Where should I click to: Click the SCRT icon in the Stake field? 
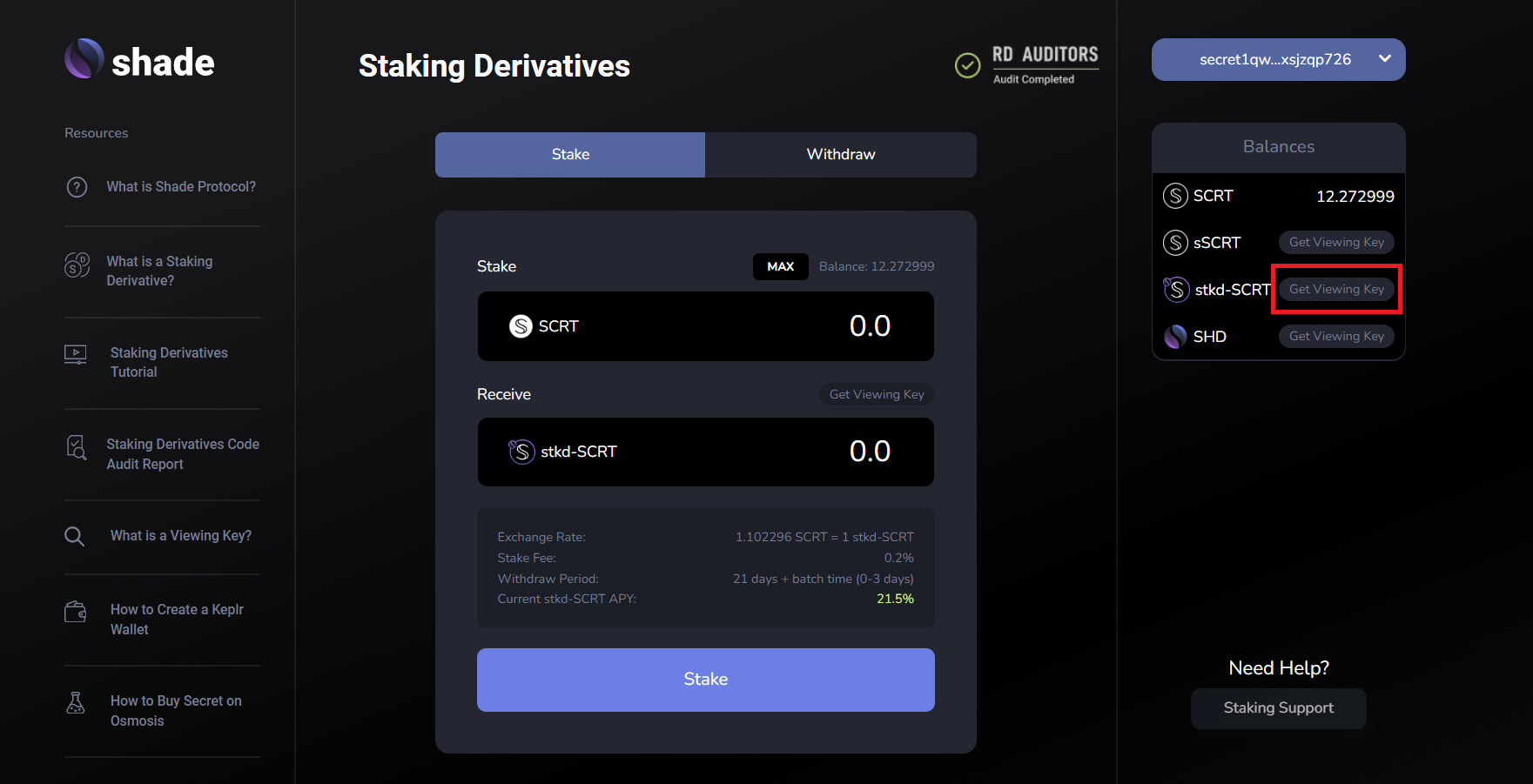coord(521,326)
